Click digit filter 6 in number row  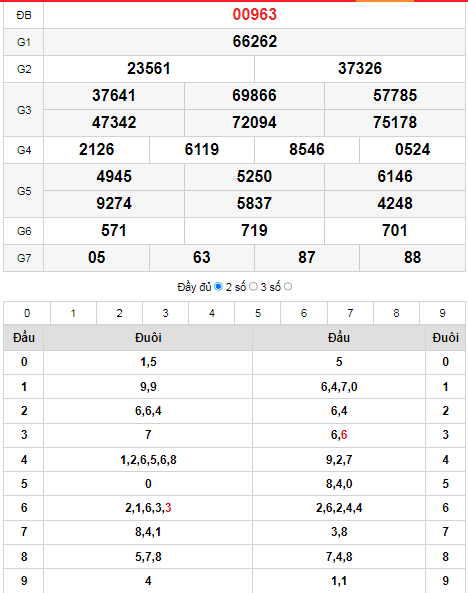(x=304, y=313)
